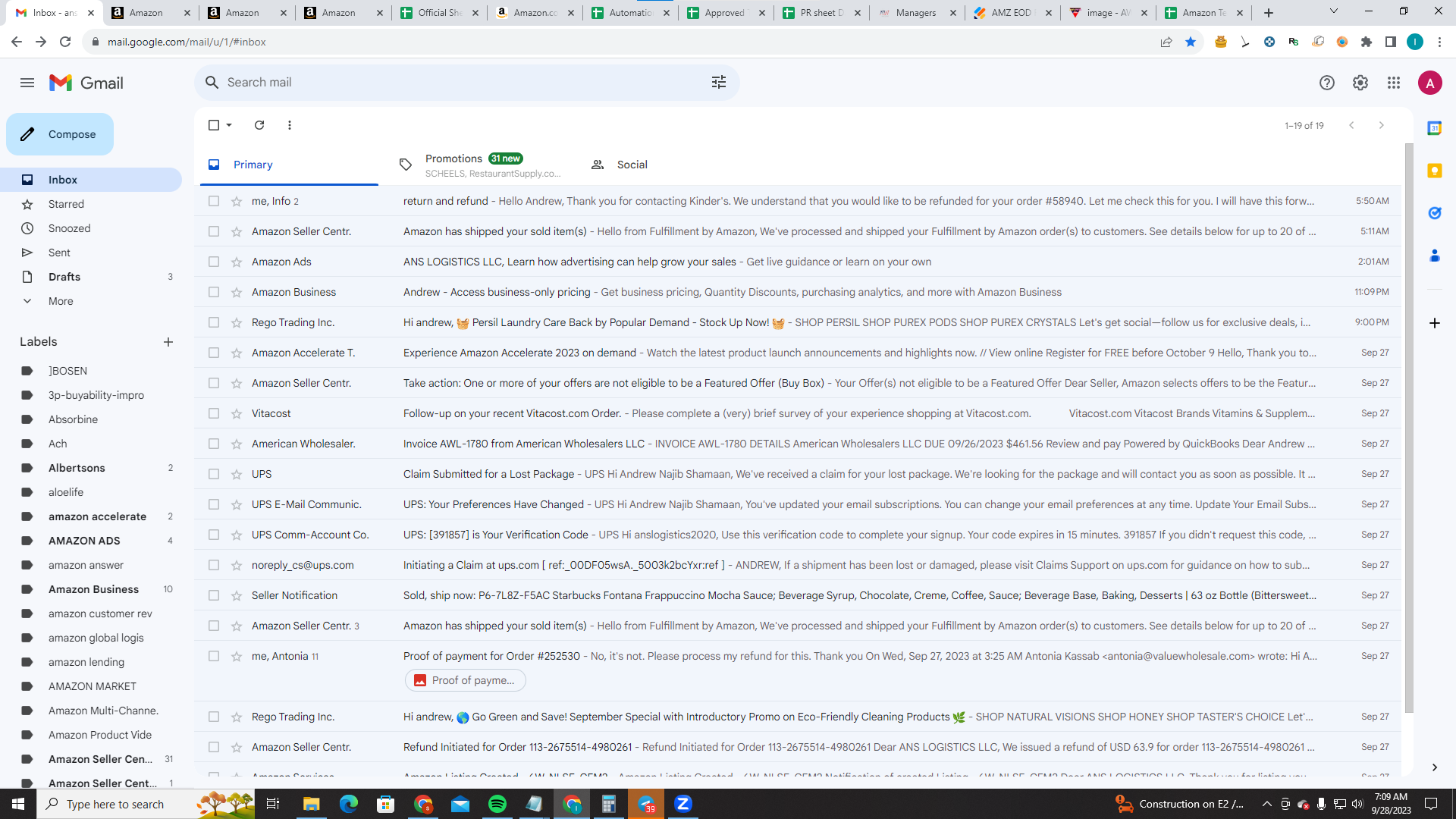The image size is (1456, 819).
Task: Bookmark star icon in address bar
Action: (1191, 42)
